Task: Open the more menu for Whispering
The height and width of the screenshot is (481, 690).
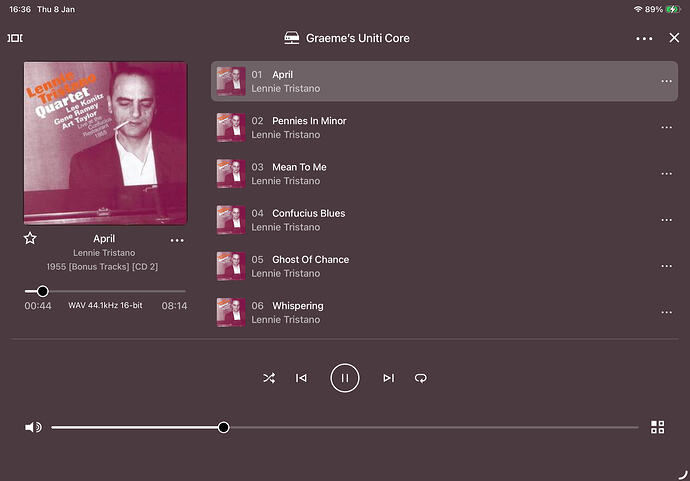Action: 666,312
